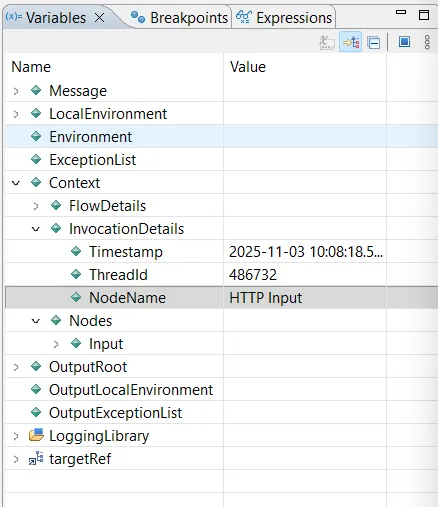The width and height of the screenshot is (438, 507).
Task: Click the Show Type Names toolbar icon
Action: [x=327, y=42]
